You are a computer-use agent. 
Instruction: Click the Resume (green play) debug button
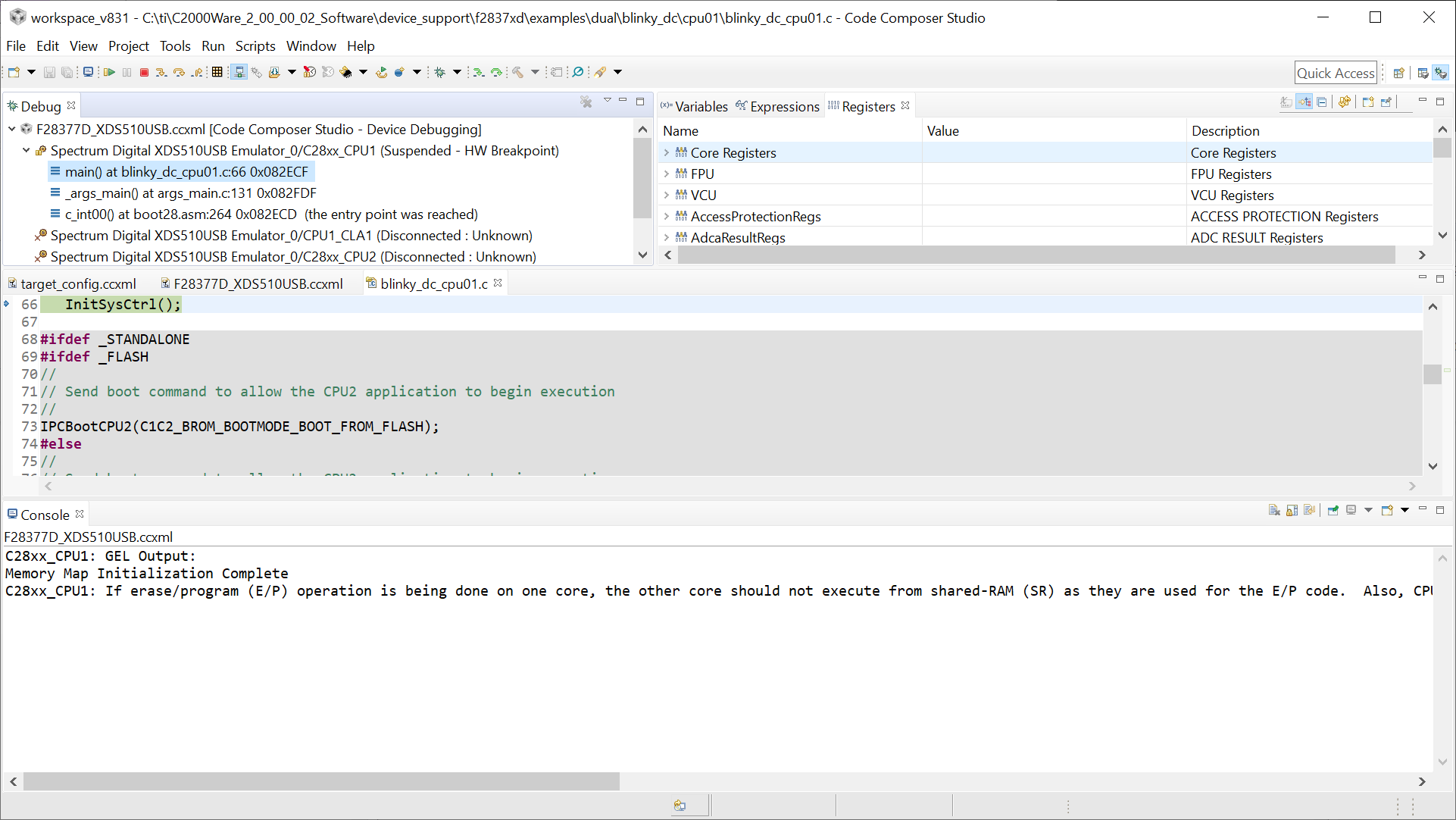109,72
